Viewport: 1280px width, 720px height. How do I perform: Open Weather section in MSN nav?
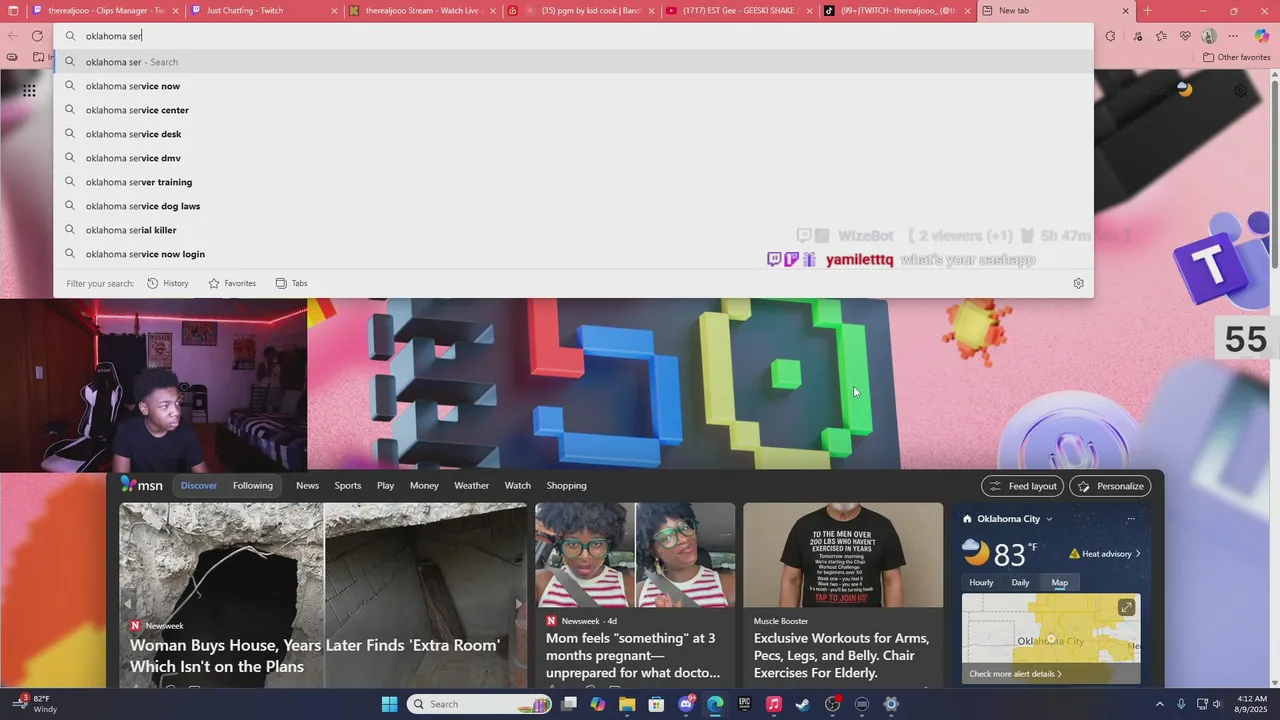(x=472, y=486)
